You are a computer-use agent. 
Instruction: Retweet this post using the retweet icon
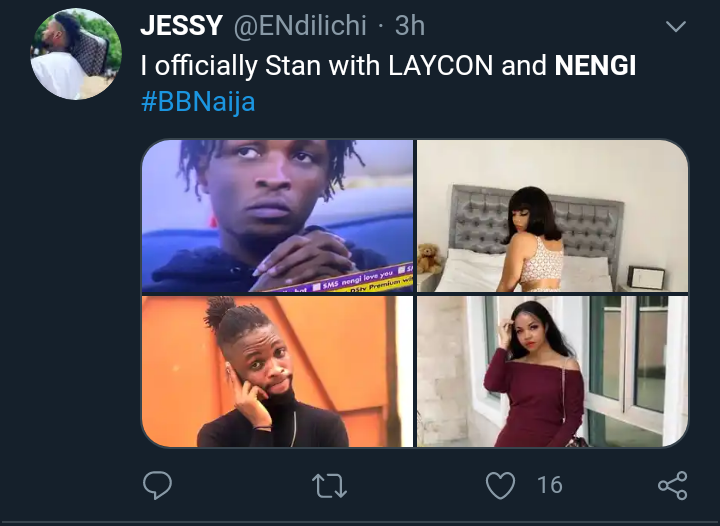point(329,486)
